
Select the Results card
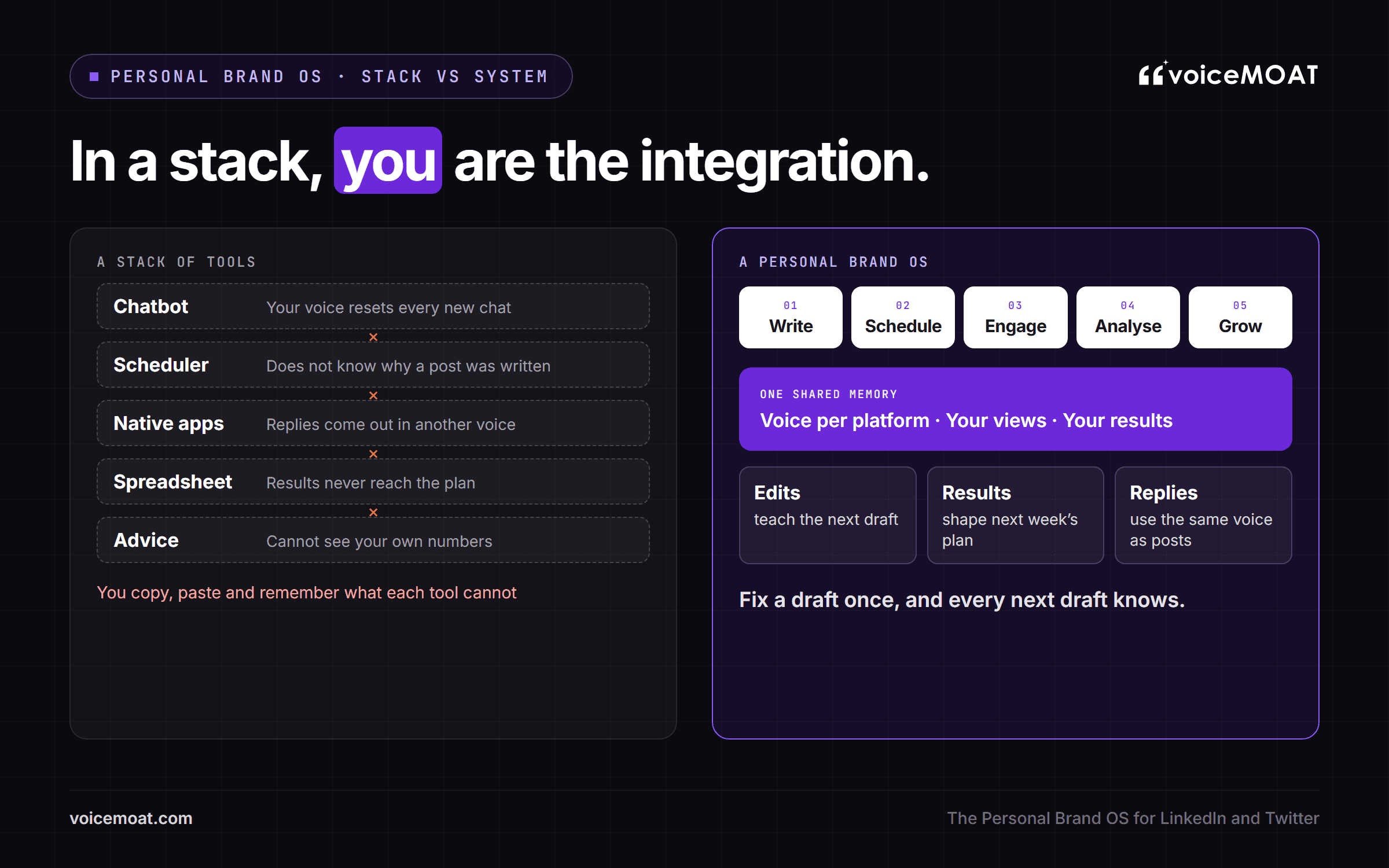[1015, 515]
